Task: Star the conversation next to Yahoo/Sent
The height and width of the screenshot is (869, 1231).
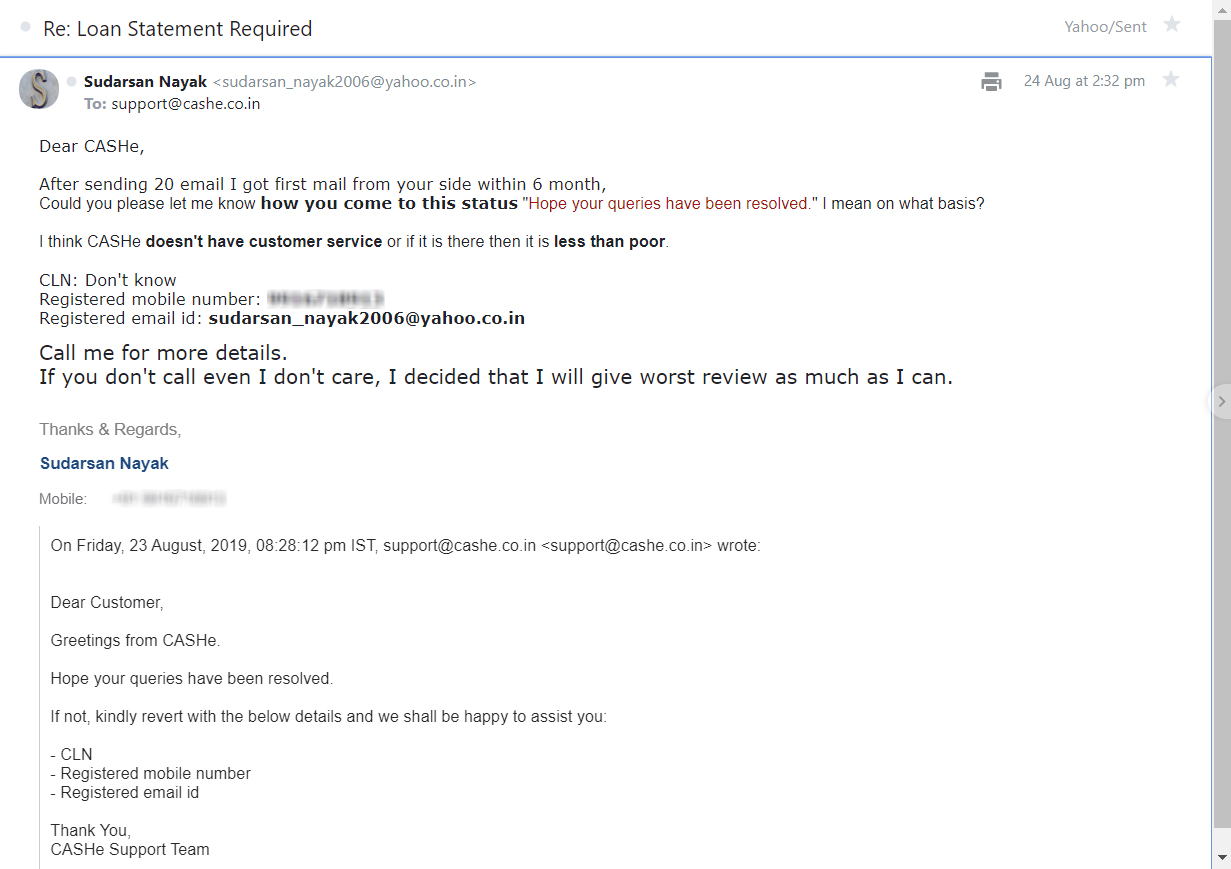Action: [x=1172, y=25]
